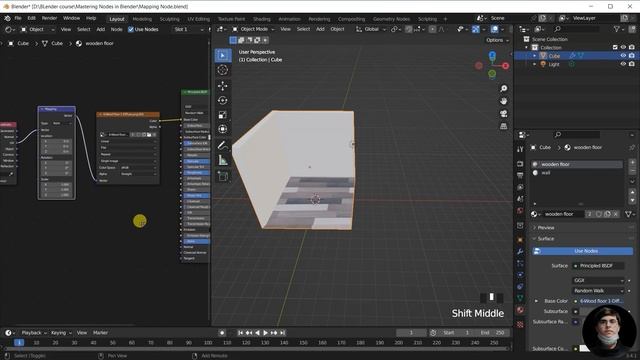The image size is (640, 360).
Task: Open the Playback dropdown in timeline
Action: click(33, 333)
